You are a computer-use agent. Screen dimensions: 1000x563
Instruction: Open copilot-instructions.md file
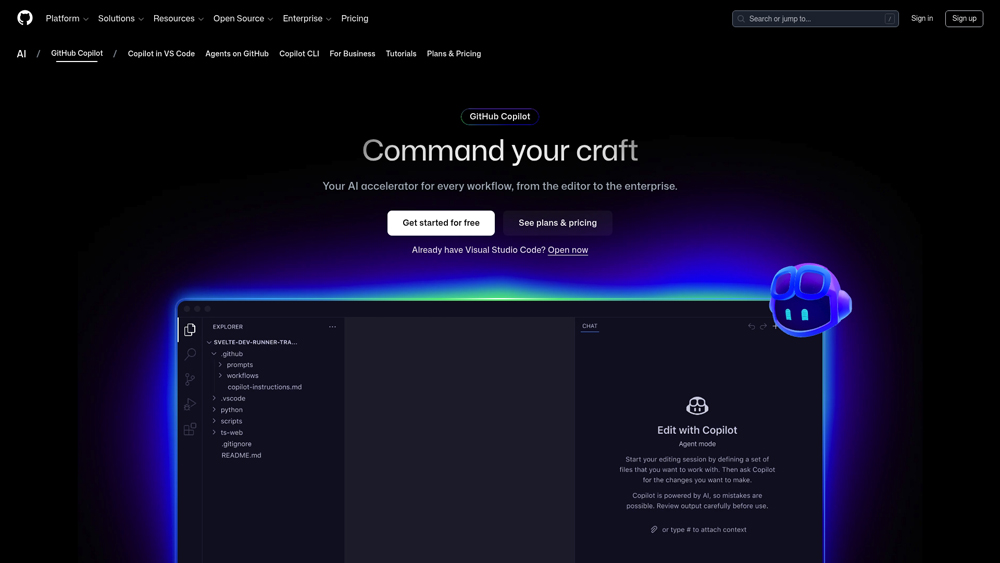(265, 387)
